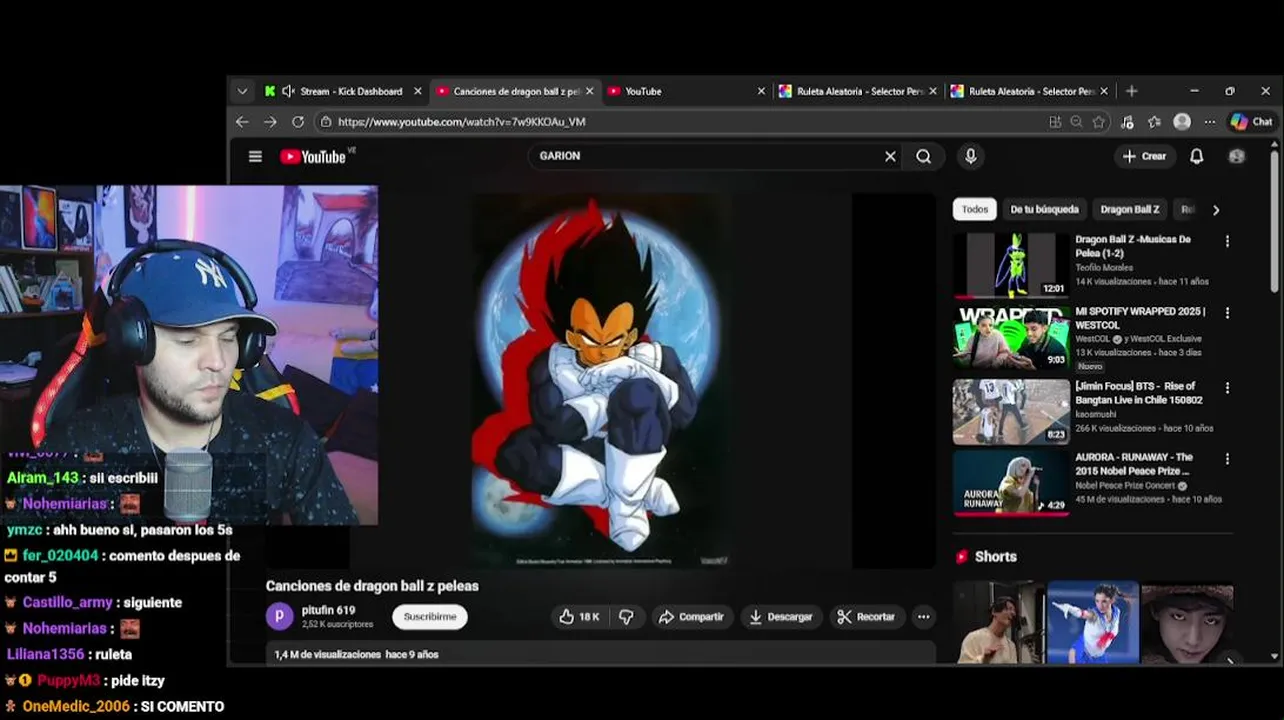The image size is (1284, 720).
Task: Open the YouTube account avatar menu
Action: 1237,156
